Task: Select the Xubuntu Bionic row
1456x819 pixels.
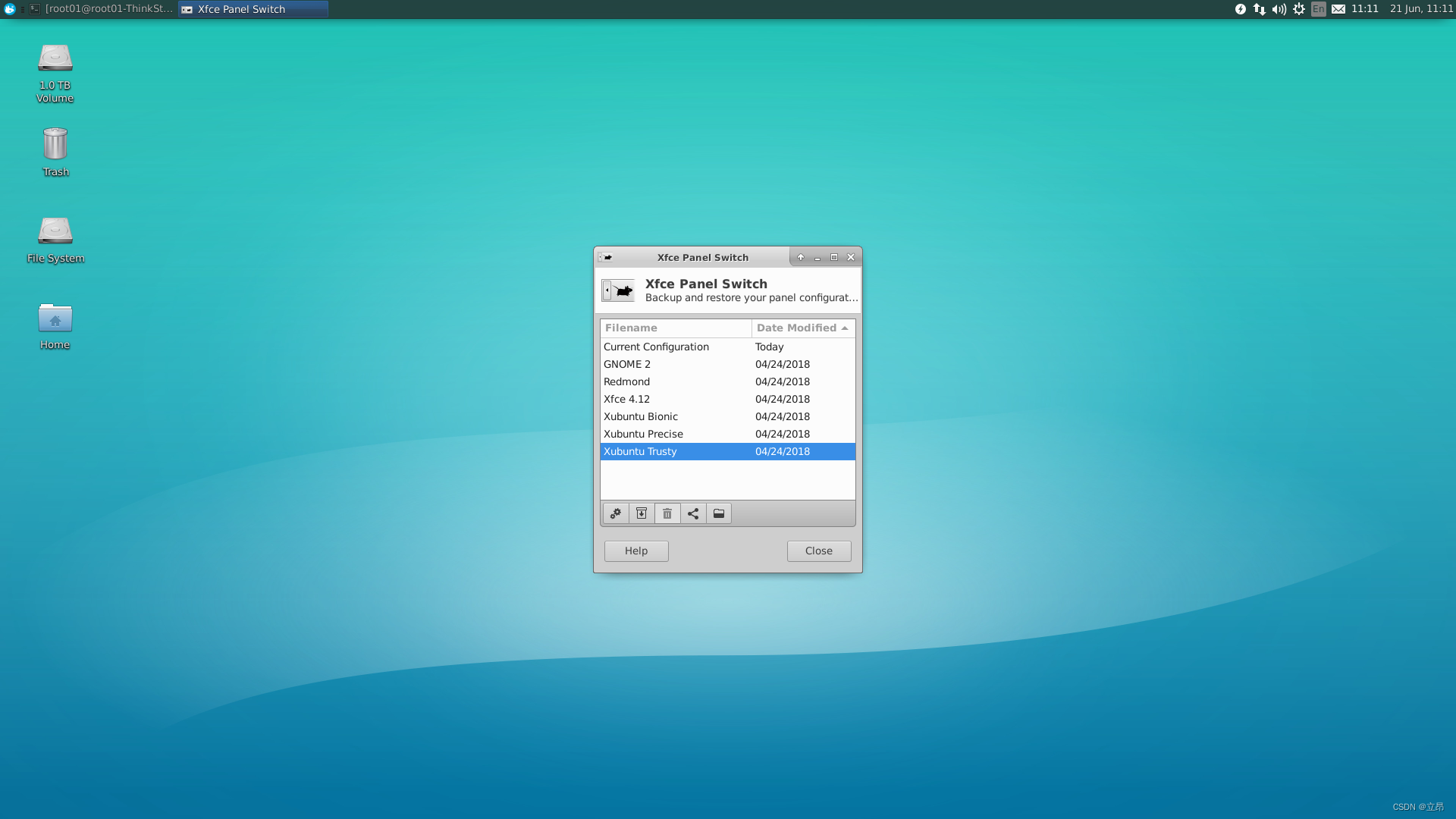Action: click(728, 417)
